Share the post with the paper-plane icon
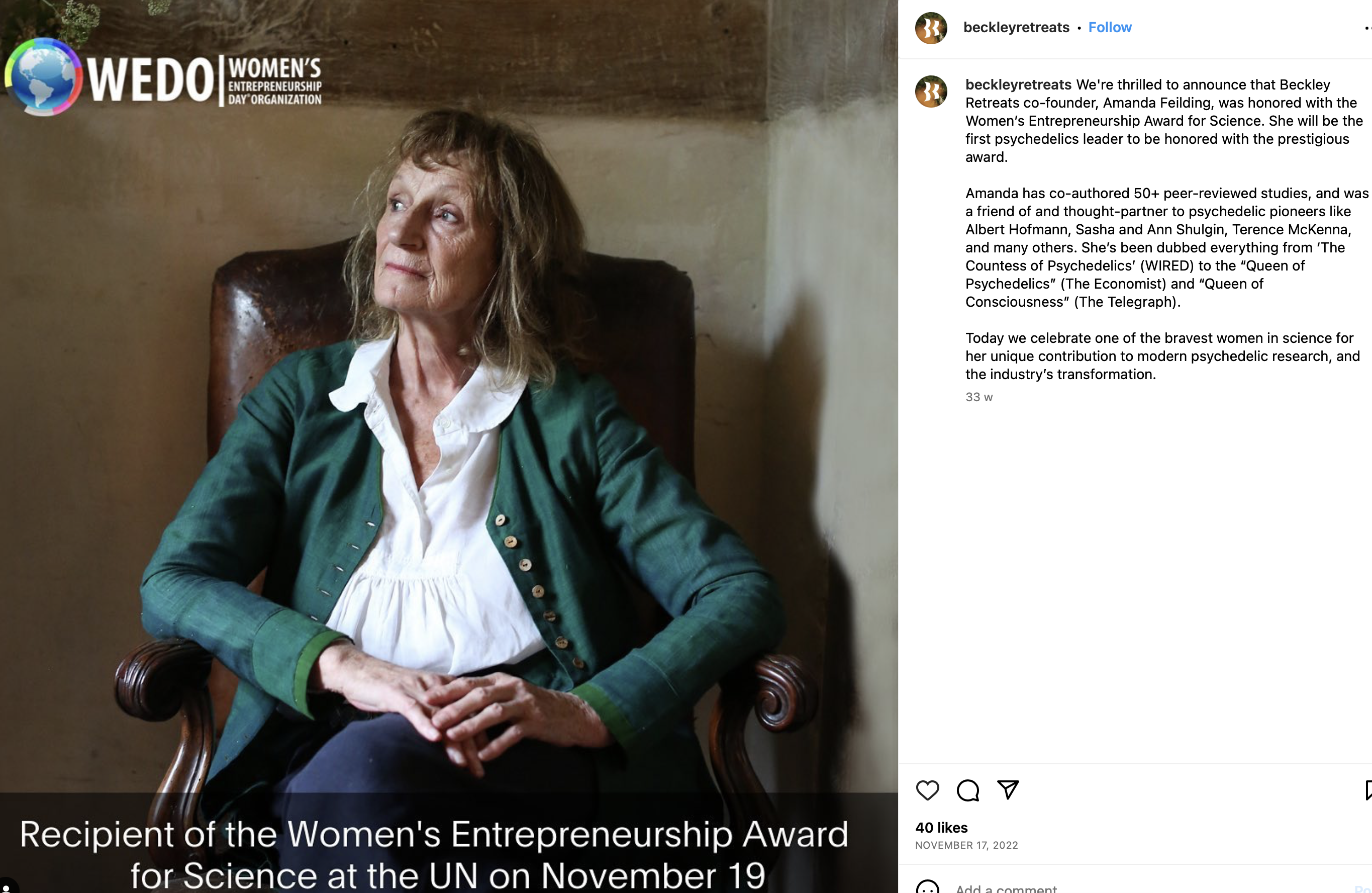Screen dimensions: 1372x893 pos(1008,790)
